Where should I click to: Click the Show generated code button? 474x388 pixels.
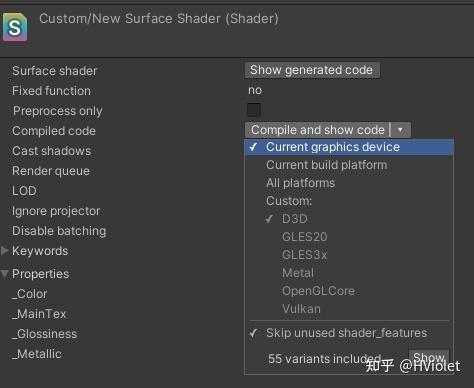[312, 70]
